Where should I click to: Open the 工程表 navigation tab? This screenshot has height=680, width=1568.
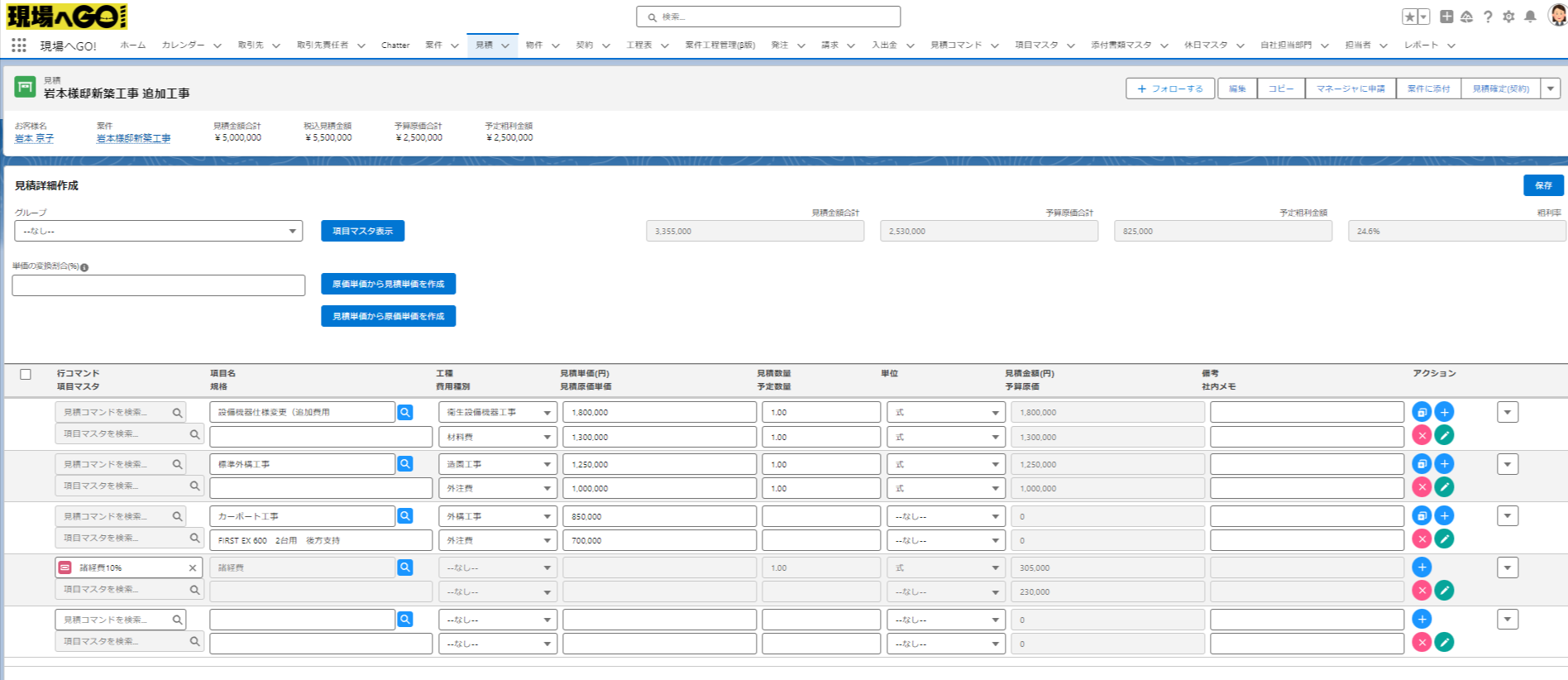(x=638, y=45)
